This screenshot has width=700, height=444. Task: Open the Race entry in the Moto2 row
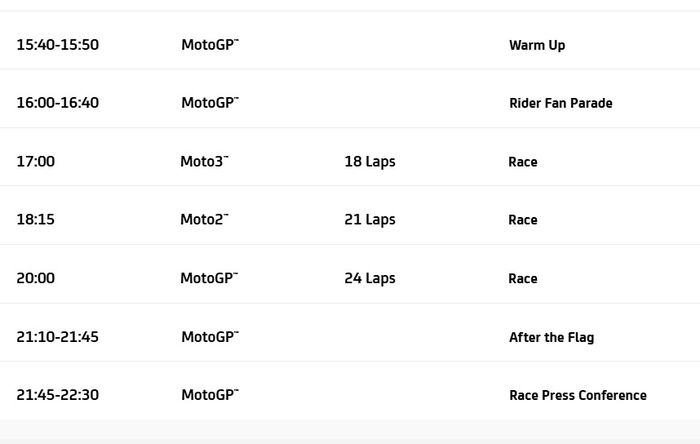point(523,220)
